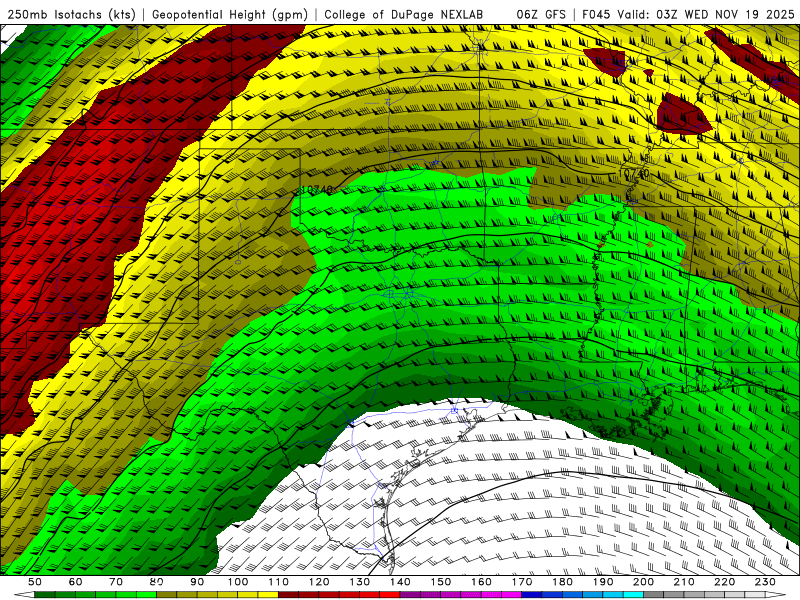The height and width of the screenshot is (600, 800).
Task: Click the 50 value on the color scale
Action: click(x=35, y=582)
